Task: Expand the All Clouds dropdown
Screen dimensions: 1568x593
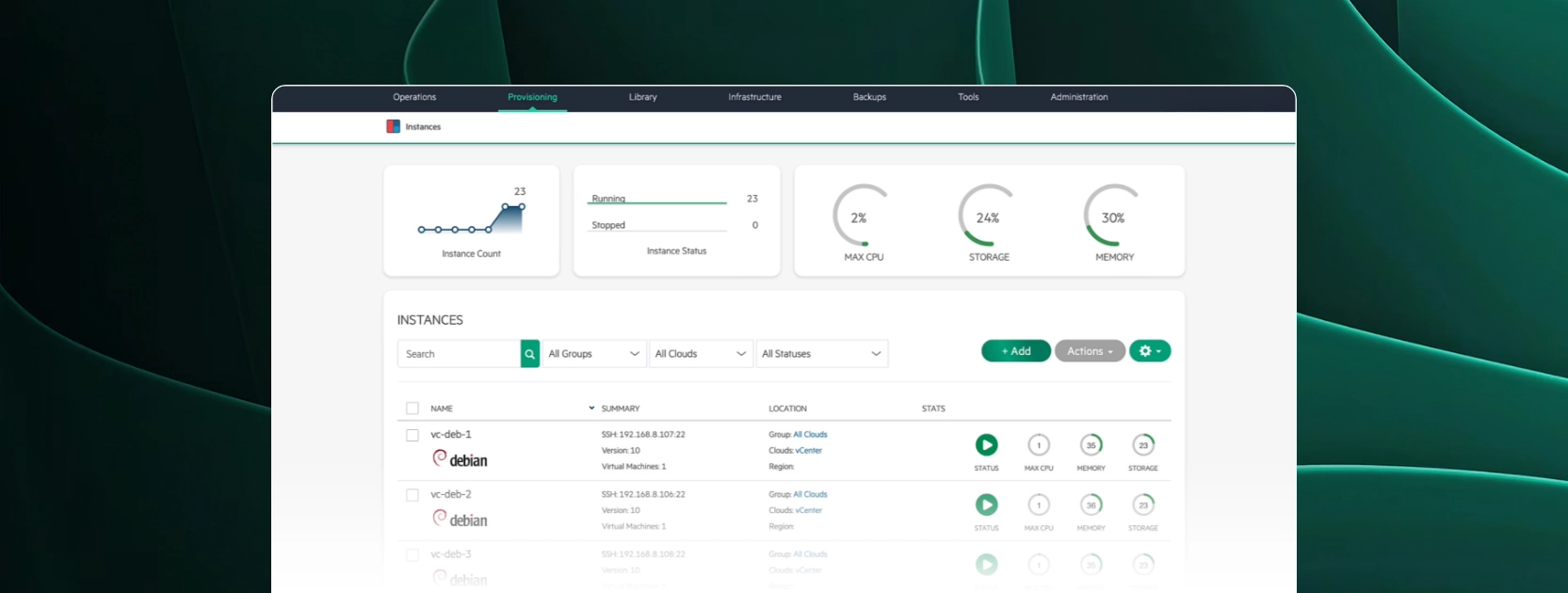Action: pos(701,354)
